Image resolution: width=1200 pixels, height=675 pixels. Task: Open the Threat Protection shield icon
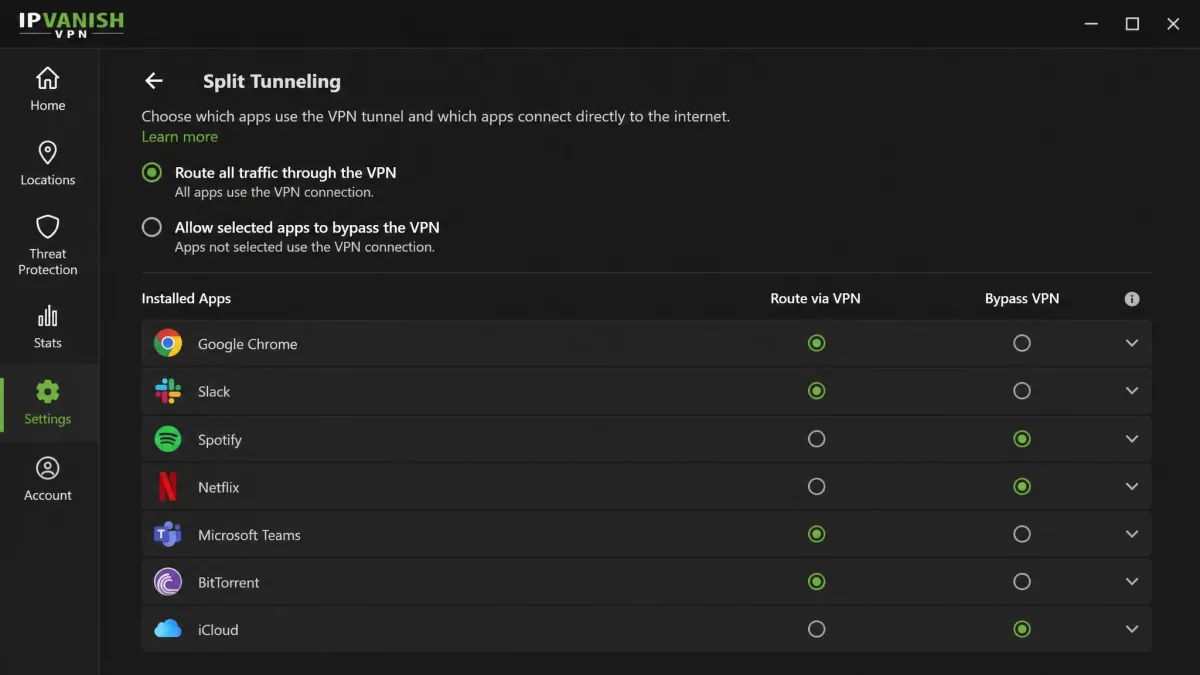click(48, 226)
